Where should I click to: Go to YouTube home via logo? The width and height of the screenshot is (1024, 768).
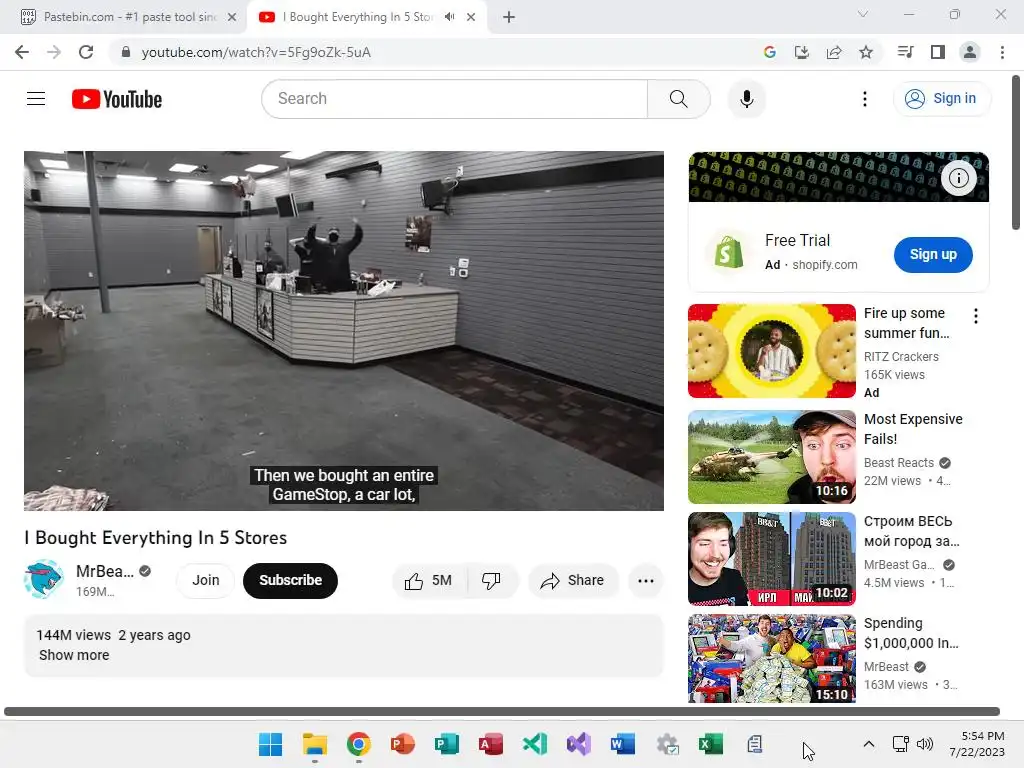117,99
